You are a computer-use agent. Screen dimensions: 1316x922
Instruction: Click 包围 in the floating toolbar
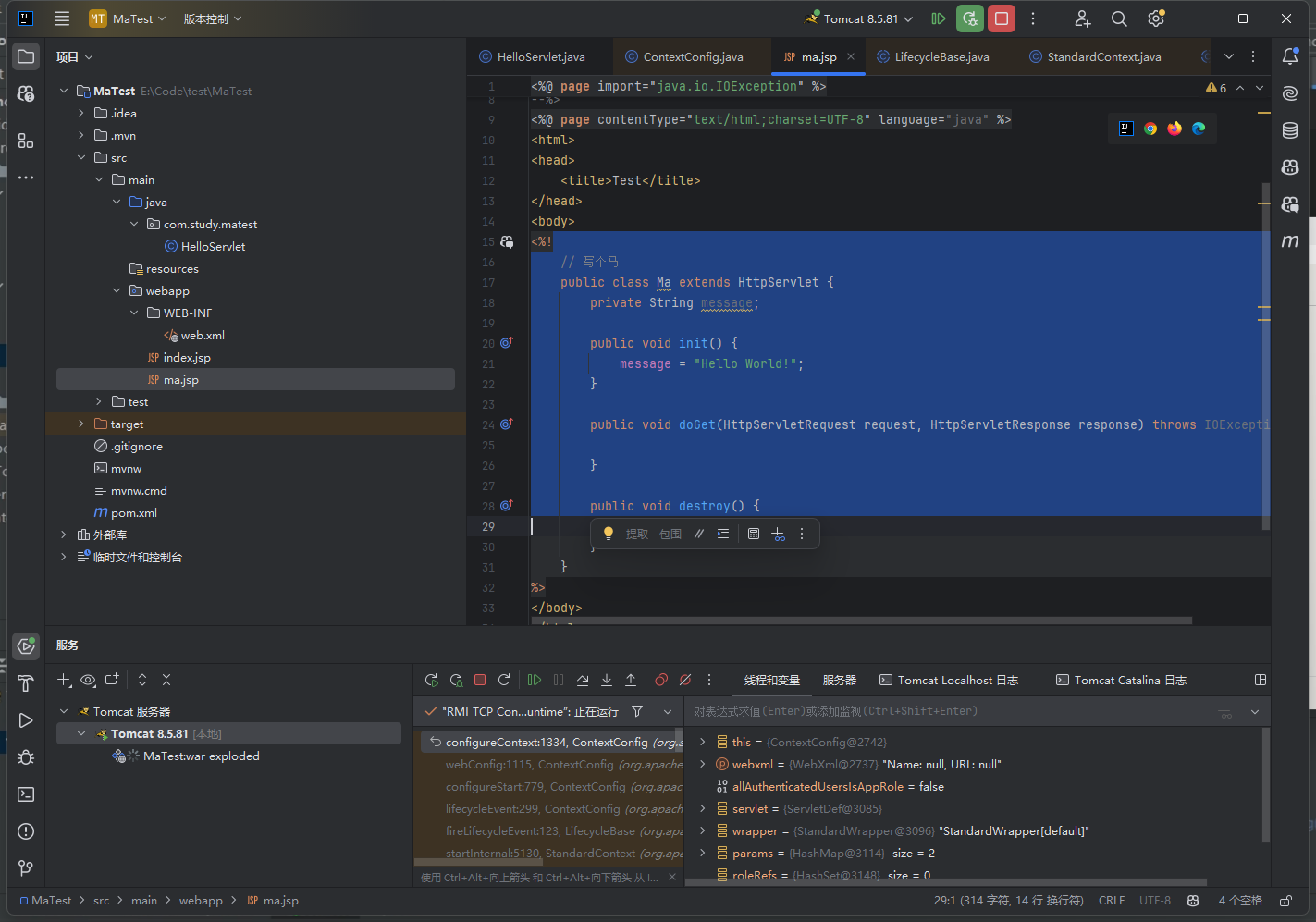(670, 534)
